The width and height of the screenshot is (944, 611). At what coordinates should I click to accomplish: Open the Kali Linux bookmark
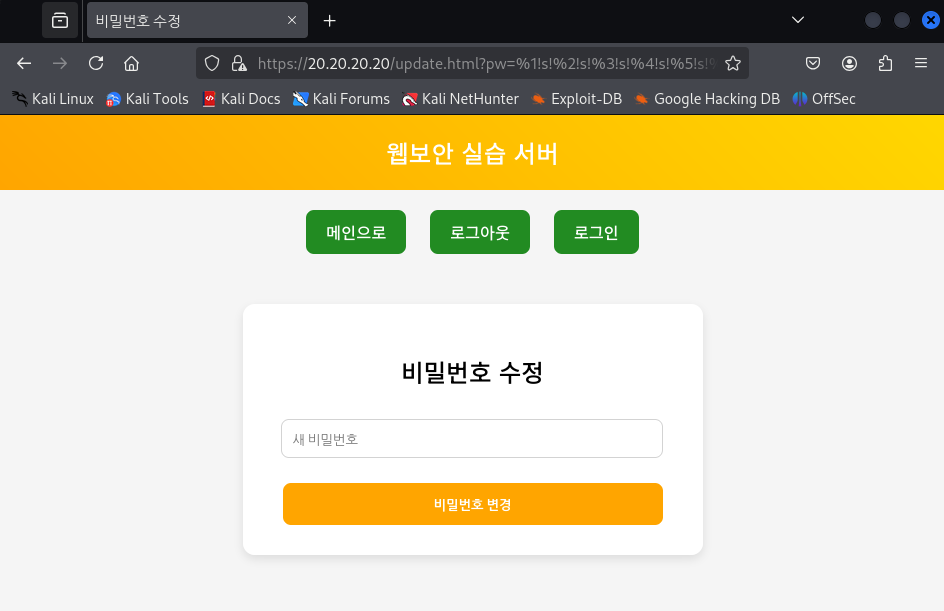click(x=53, y=99)
